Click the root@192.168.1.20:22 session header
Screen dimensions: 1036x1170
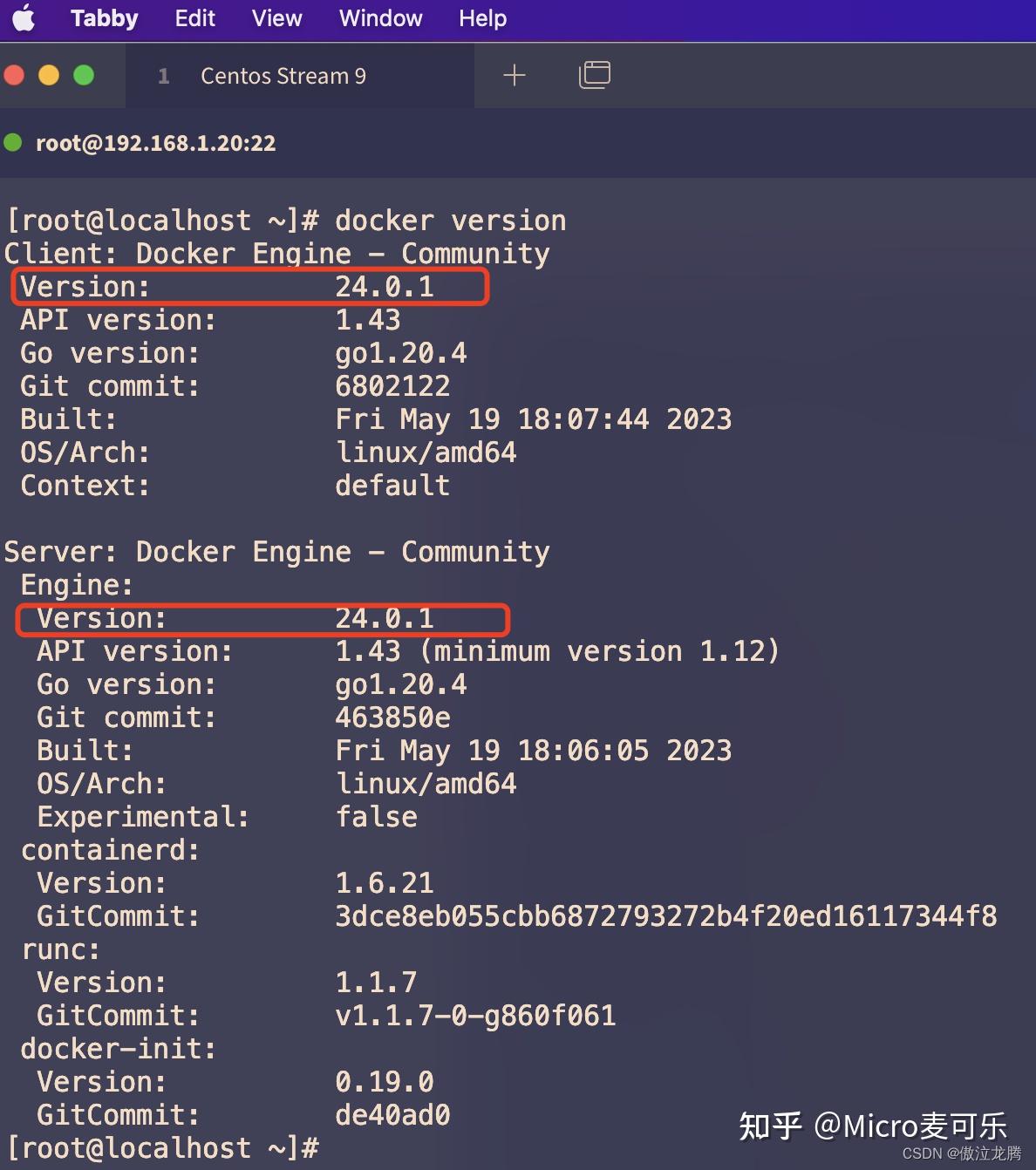pos(155,142)
